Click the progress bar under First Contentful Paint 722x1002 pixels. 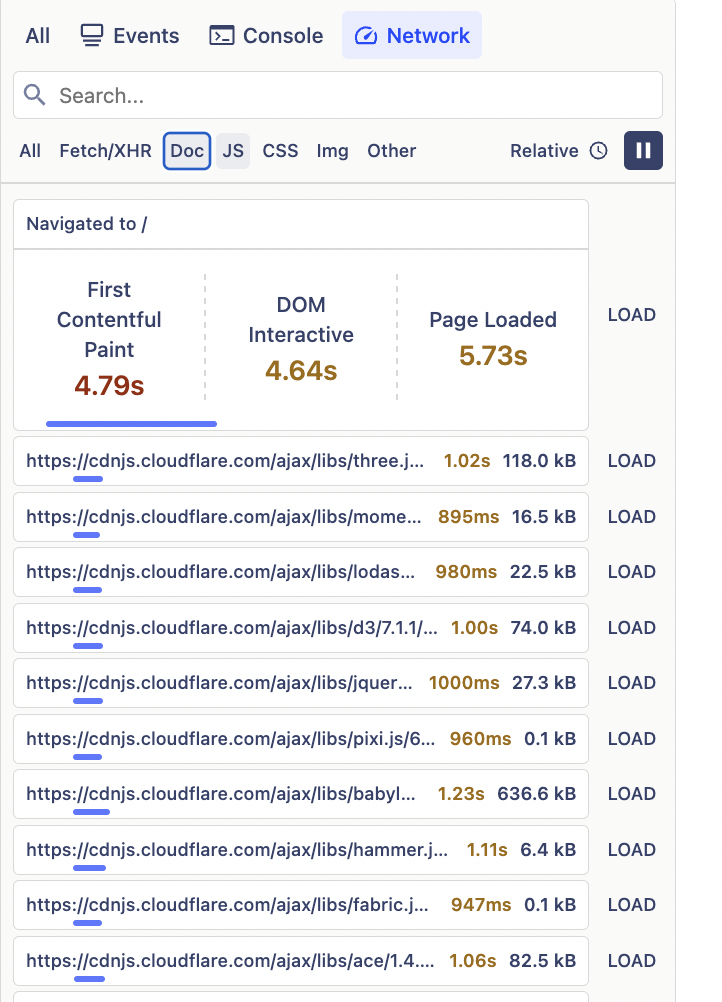click(131, 423)
